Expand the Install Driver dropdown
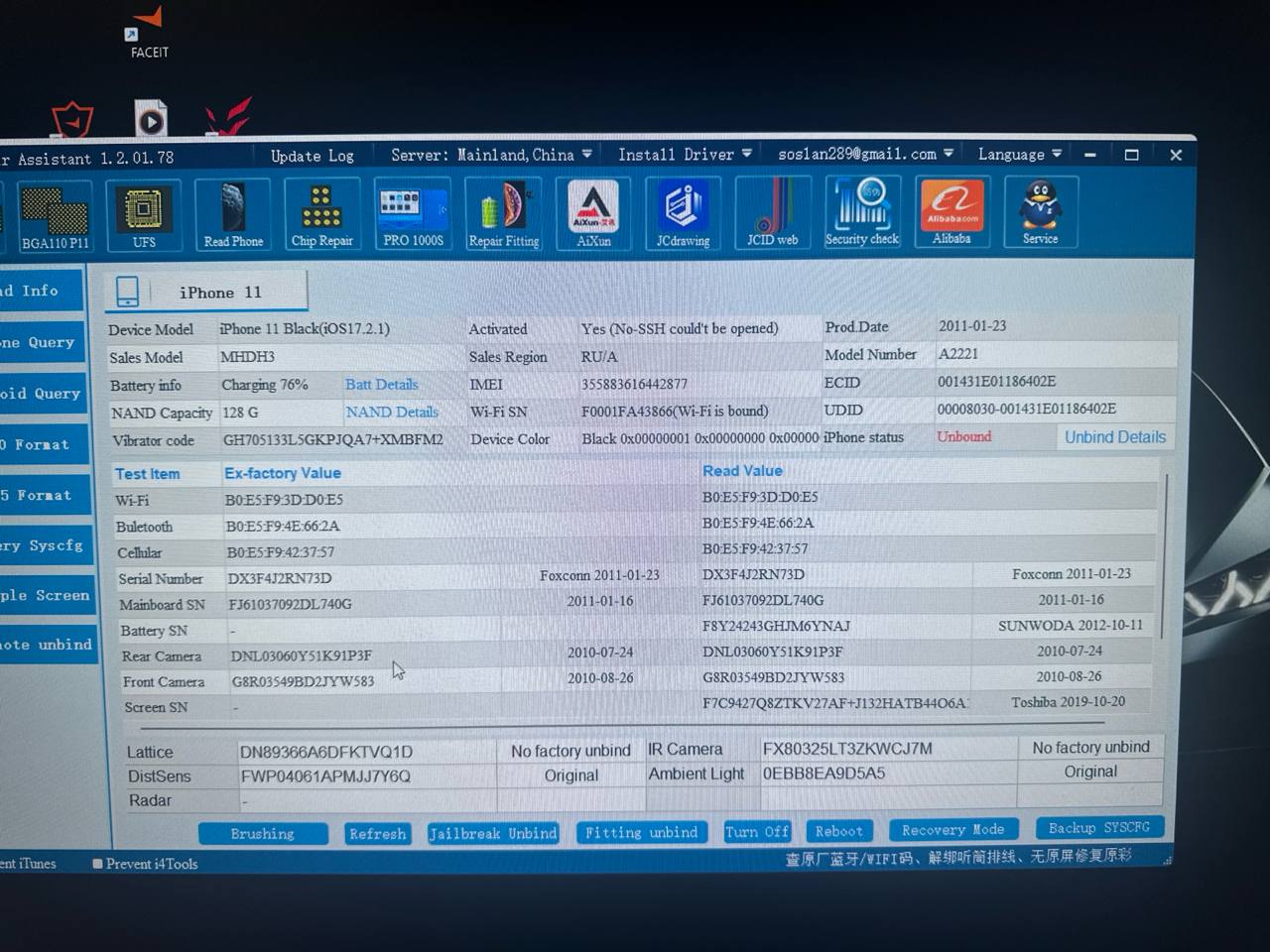Image resolution: width=1270 pixels, height=952 pixels. (685, 154)
